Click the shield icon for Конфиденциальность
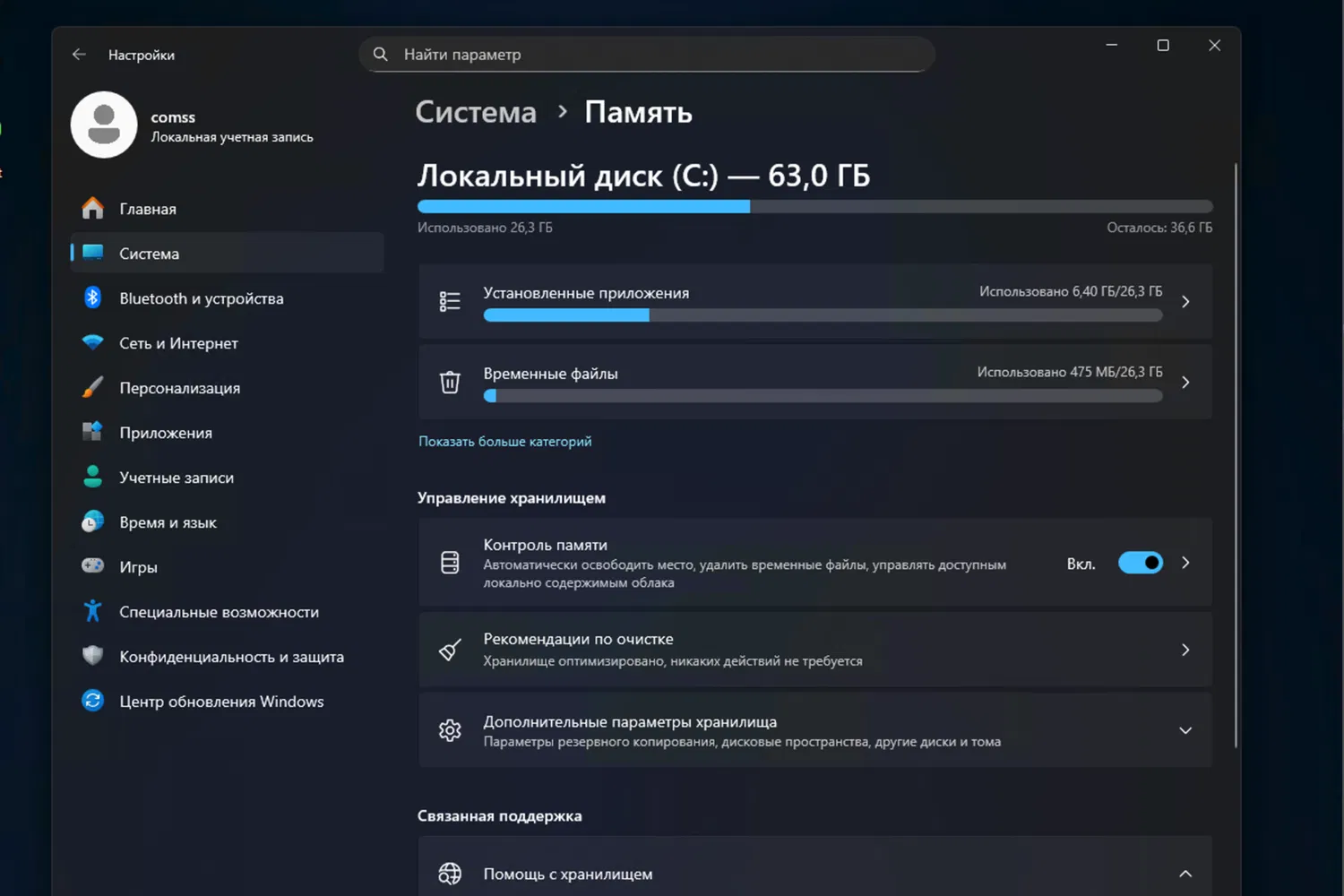Viewport: 1344px width, 896px height. [93, 656]
